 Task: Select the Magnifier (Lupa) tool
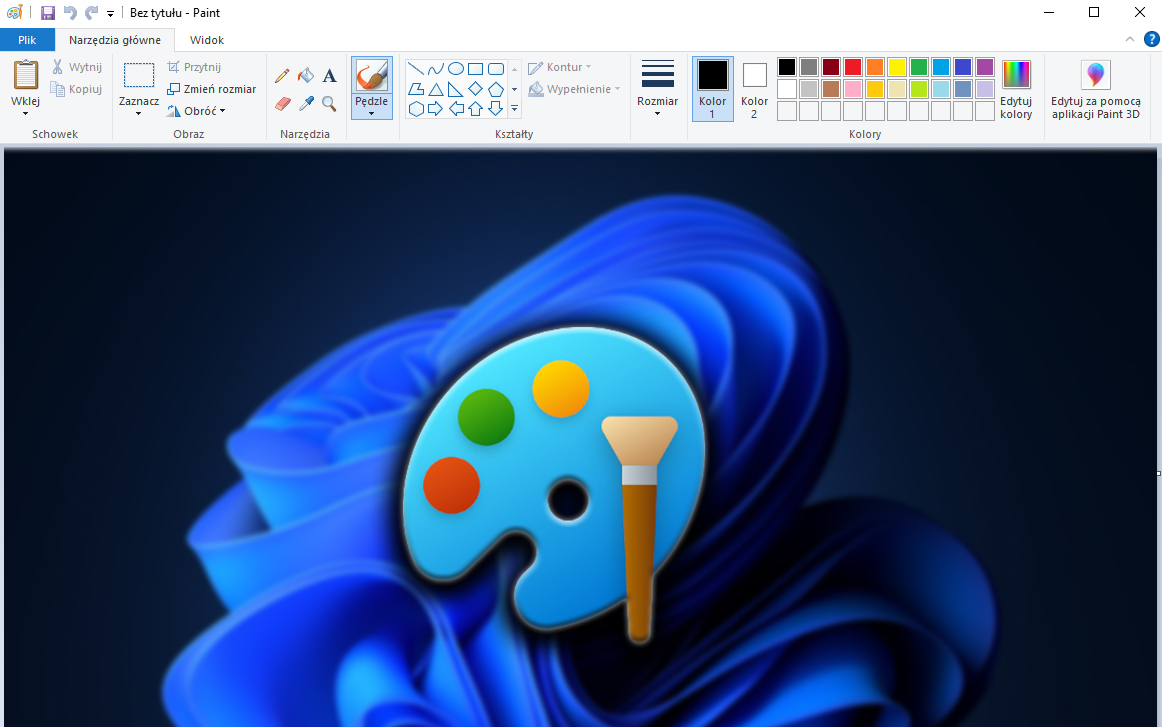(x=329, y=104)
